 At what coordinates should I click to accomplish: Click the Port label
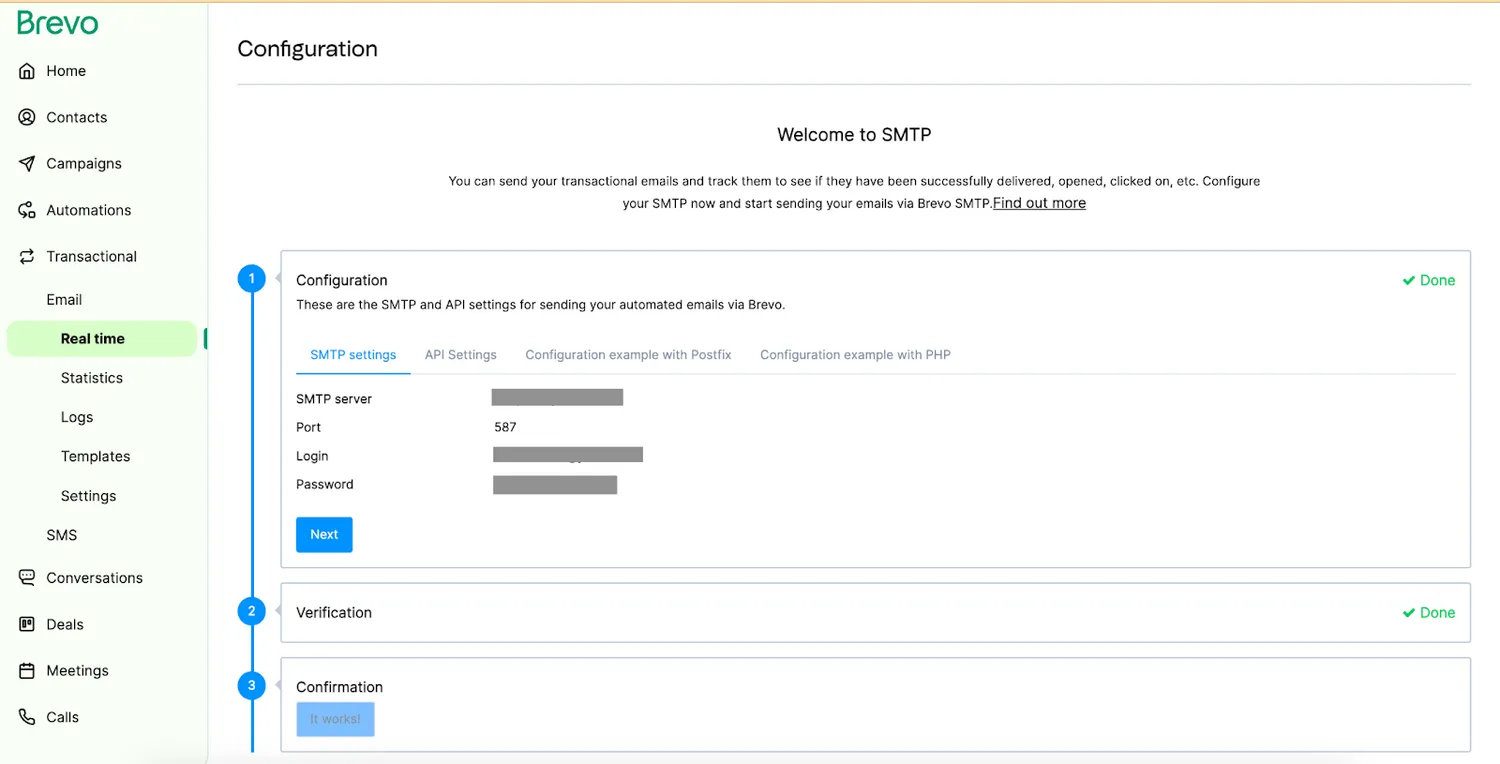click(x=309, y=427)
